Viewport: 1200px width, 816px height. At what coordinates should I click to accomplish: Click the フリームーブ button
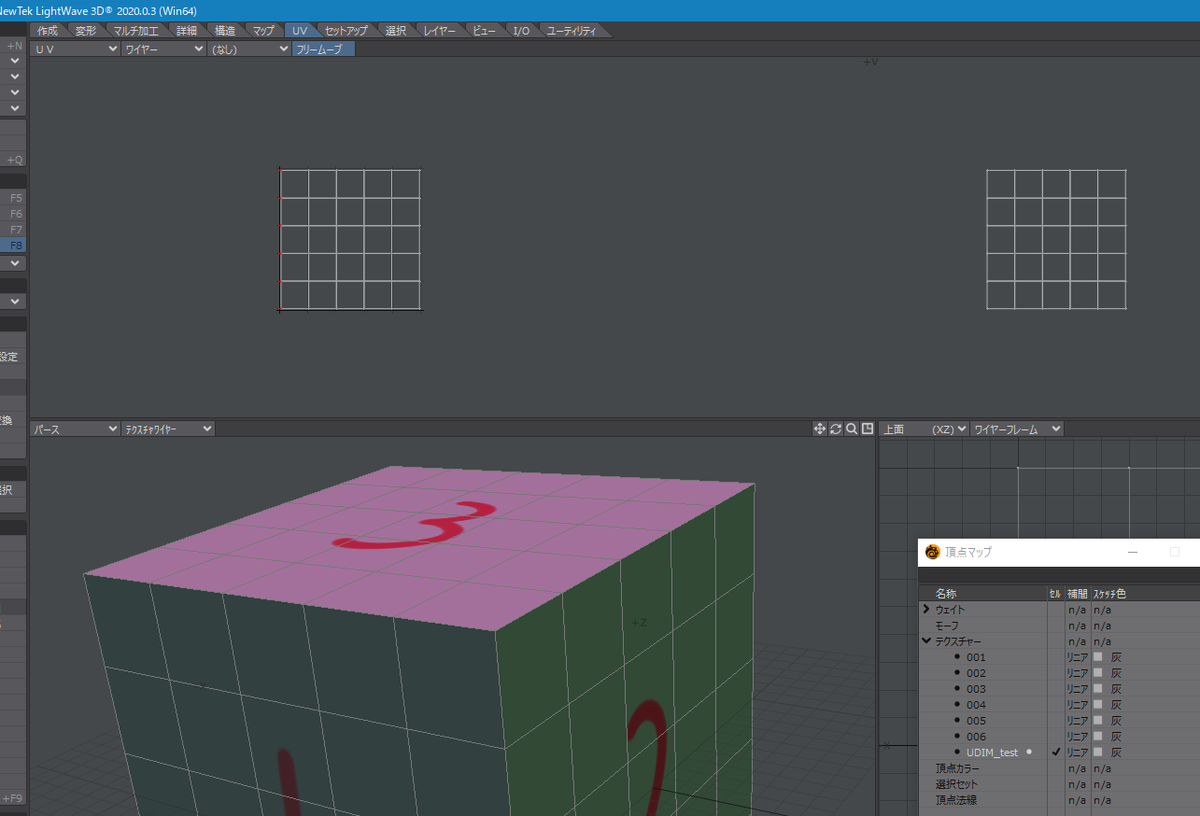tap(324, 48)
